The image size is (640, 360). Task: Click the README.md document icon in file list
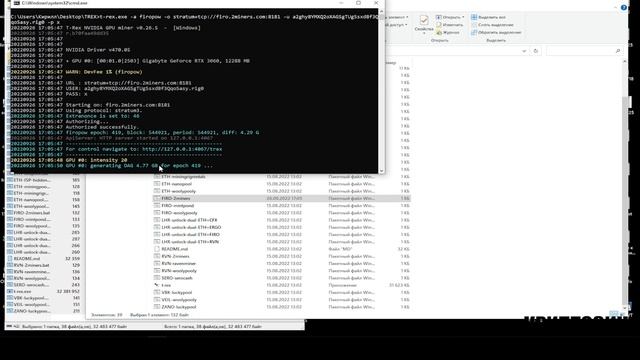pos(156,249)
